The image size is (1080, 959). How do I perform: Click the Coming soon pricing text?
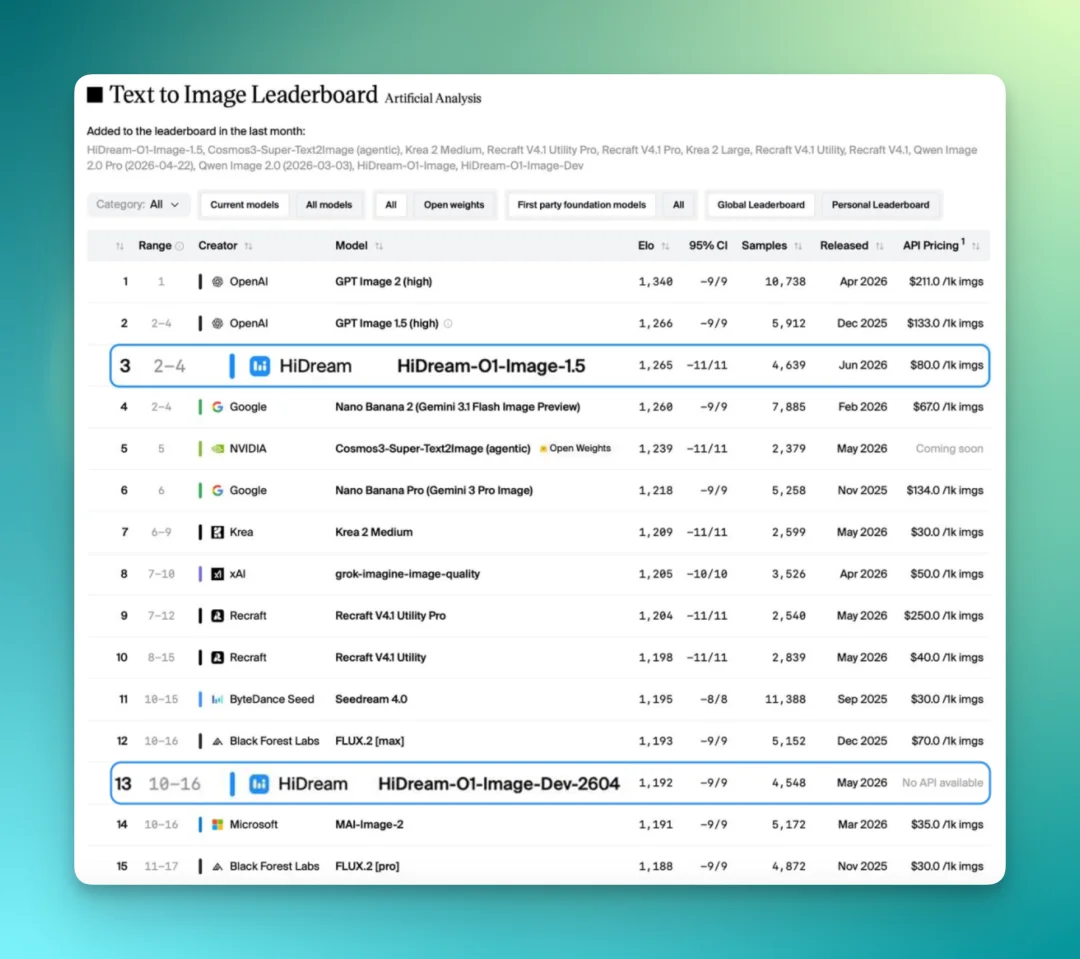pos(949,448)
